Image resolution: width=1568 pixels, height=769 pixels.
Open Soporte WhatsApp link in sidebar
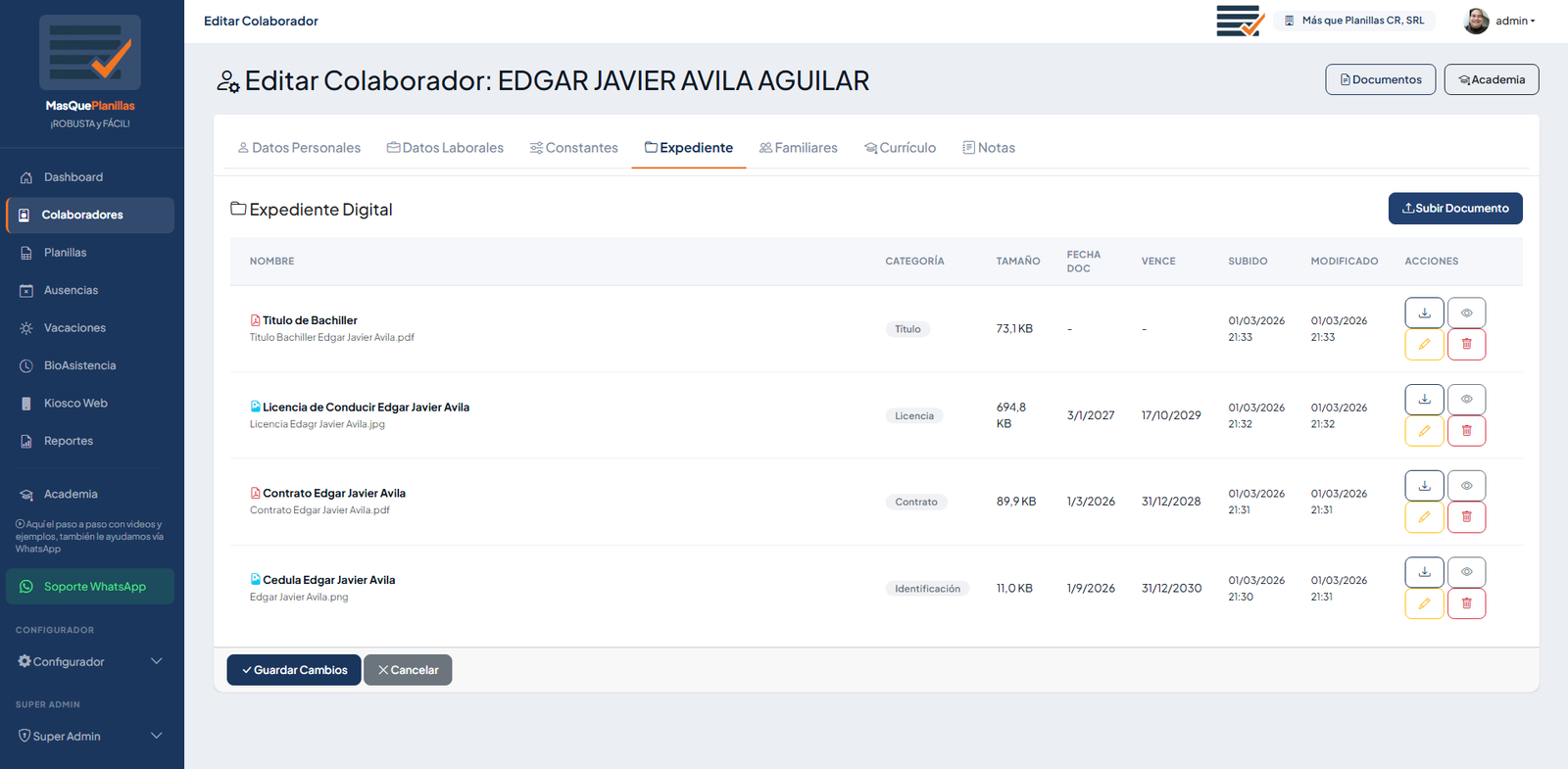point(90,587)
